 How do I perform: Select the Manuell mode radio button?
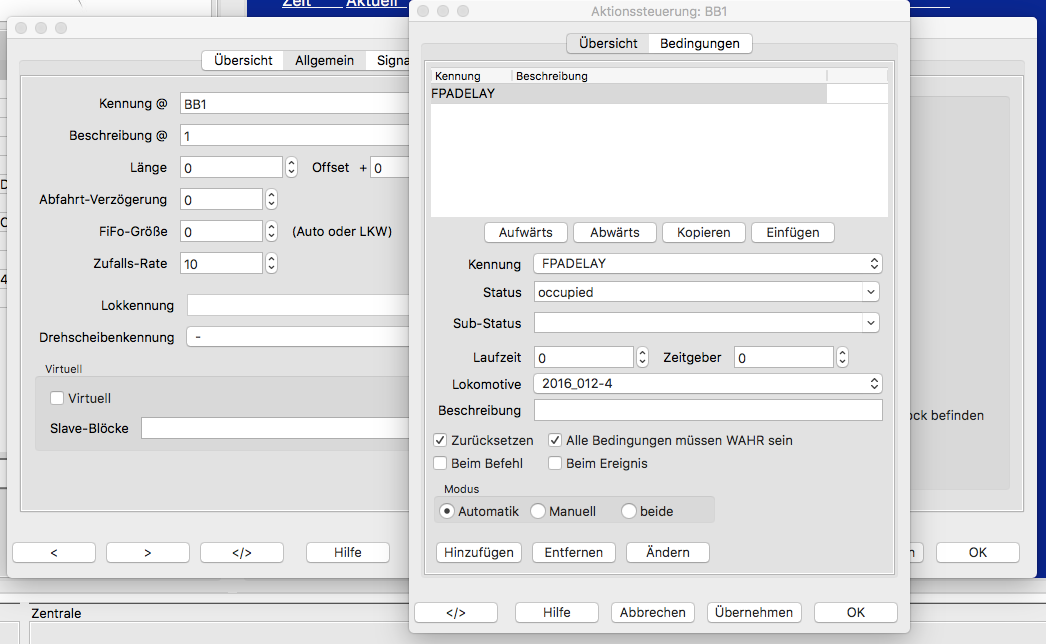(538, 511)
